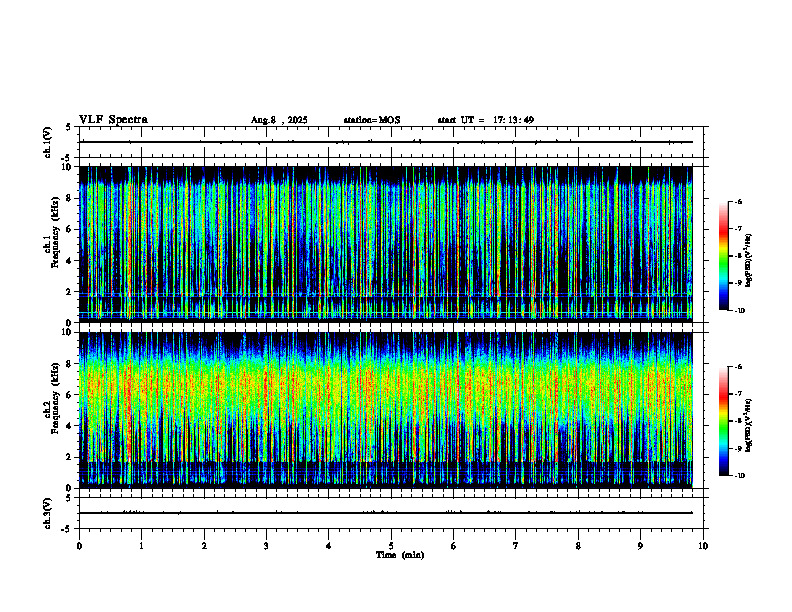This screenshot has width=792, height=612.
Task: Click the "ch.3(V)" waveform axis label
Action: pyautogui.click(x=48, y=514)
